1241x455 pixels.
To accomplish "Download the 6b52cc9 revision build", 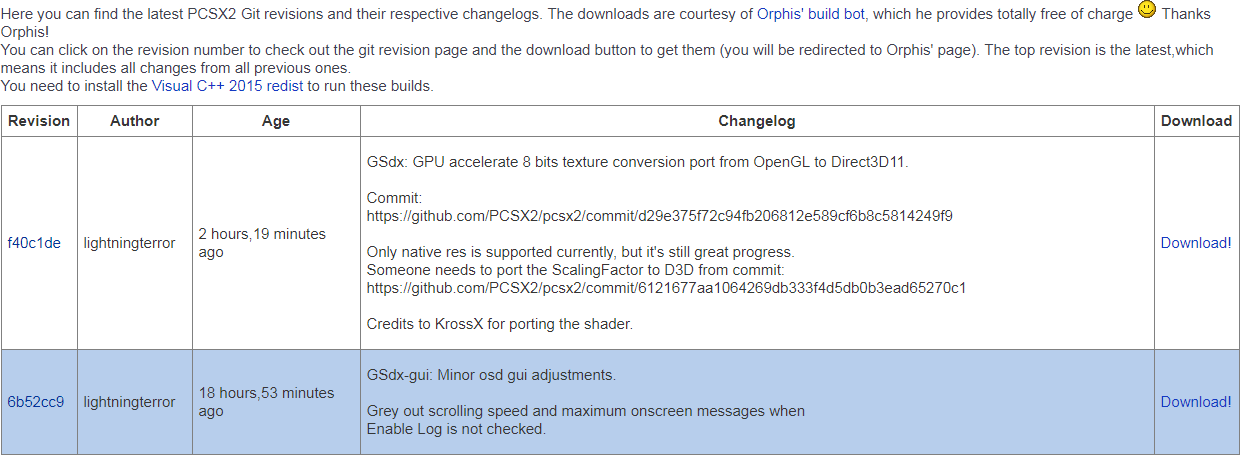I will [1196, 402].
